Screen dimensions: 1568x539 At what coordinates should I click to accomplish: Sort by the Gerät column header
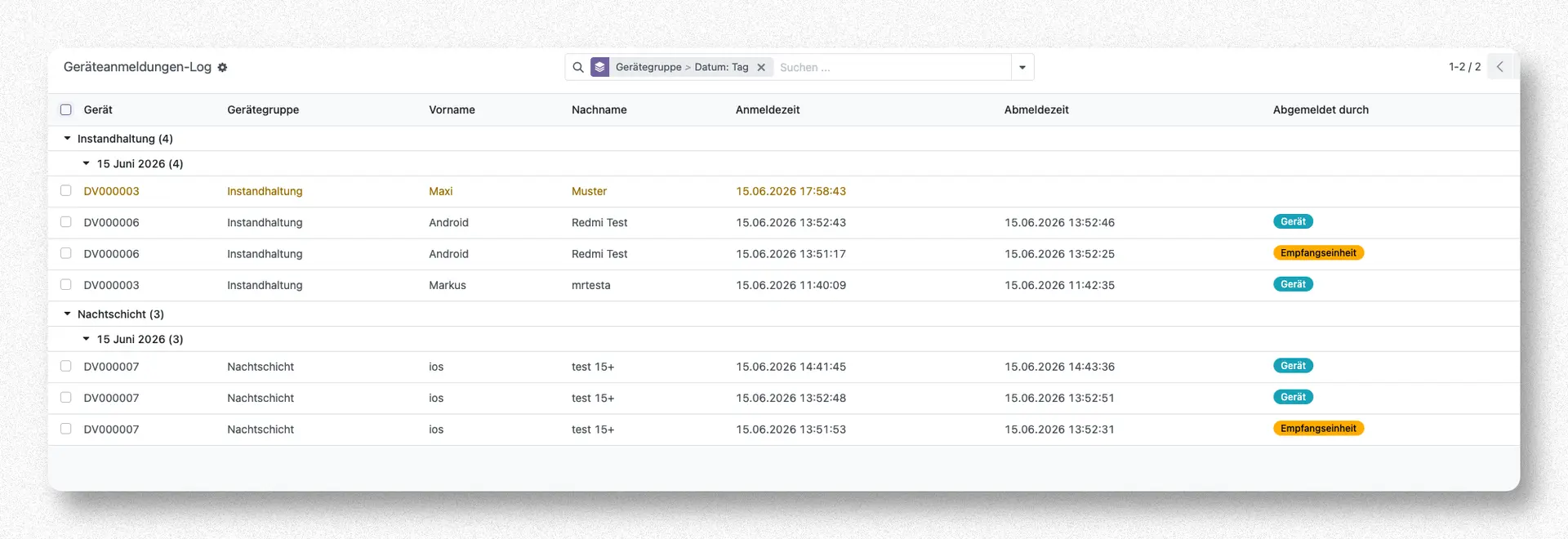98,109
